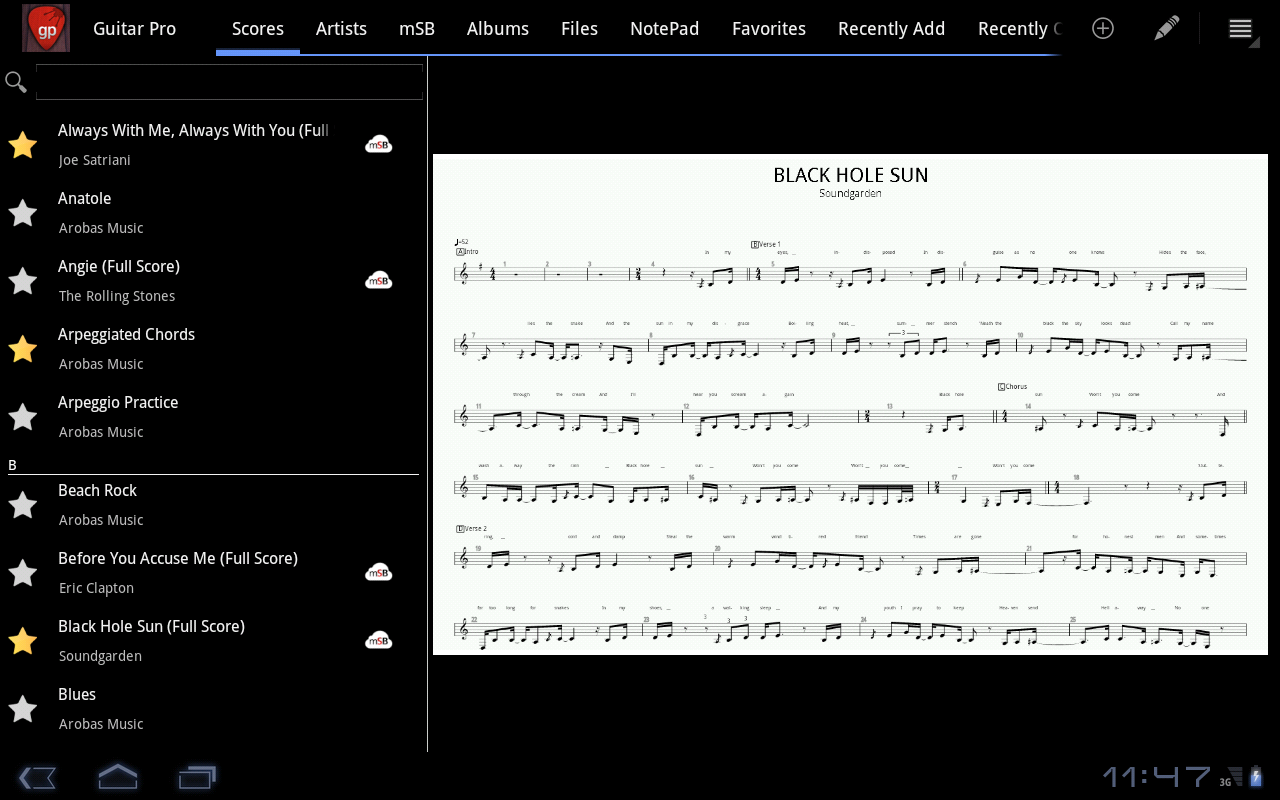Favorite the Beach Rock score

pos(22,505)
